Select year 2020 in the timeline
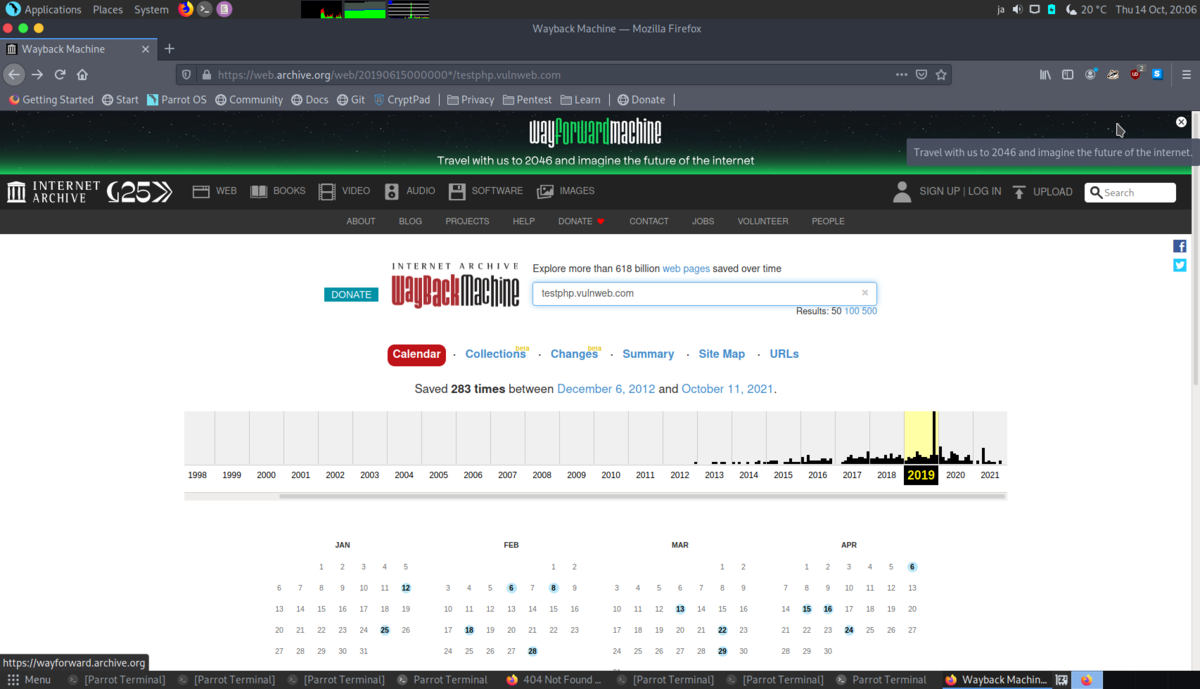 tap(955, 475)
